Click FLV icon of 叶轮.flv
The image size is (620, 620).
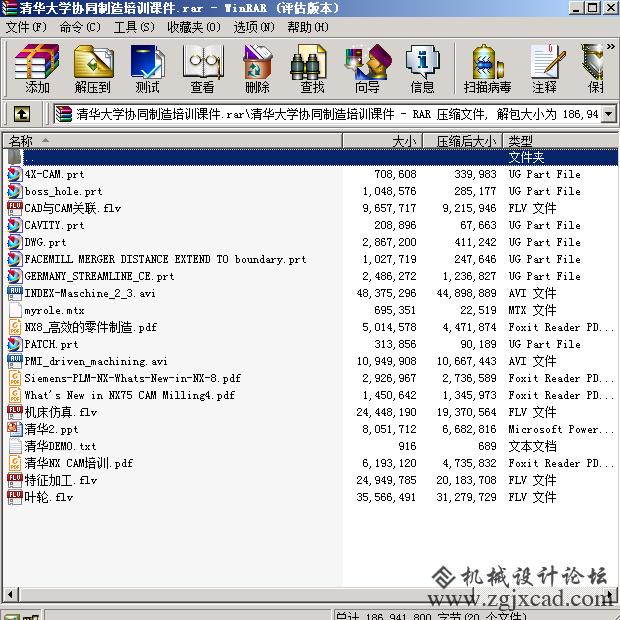click(x=15, y=497)
